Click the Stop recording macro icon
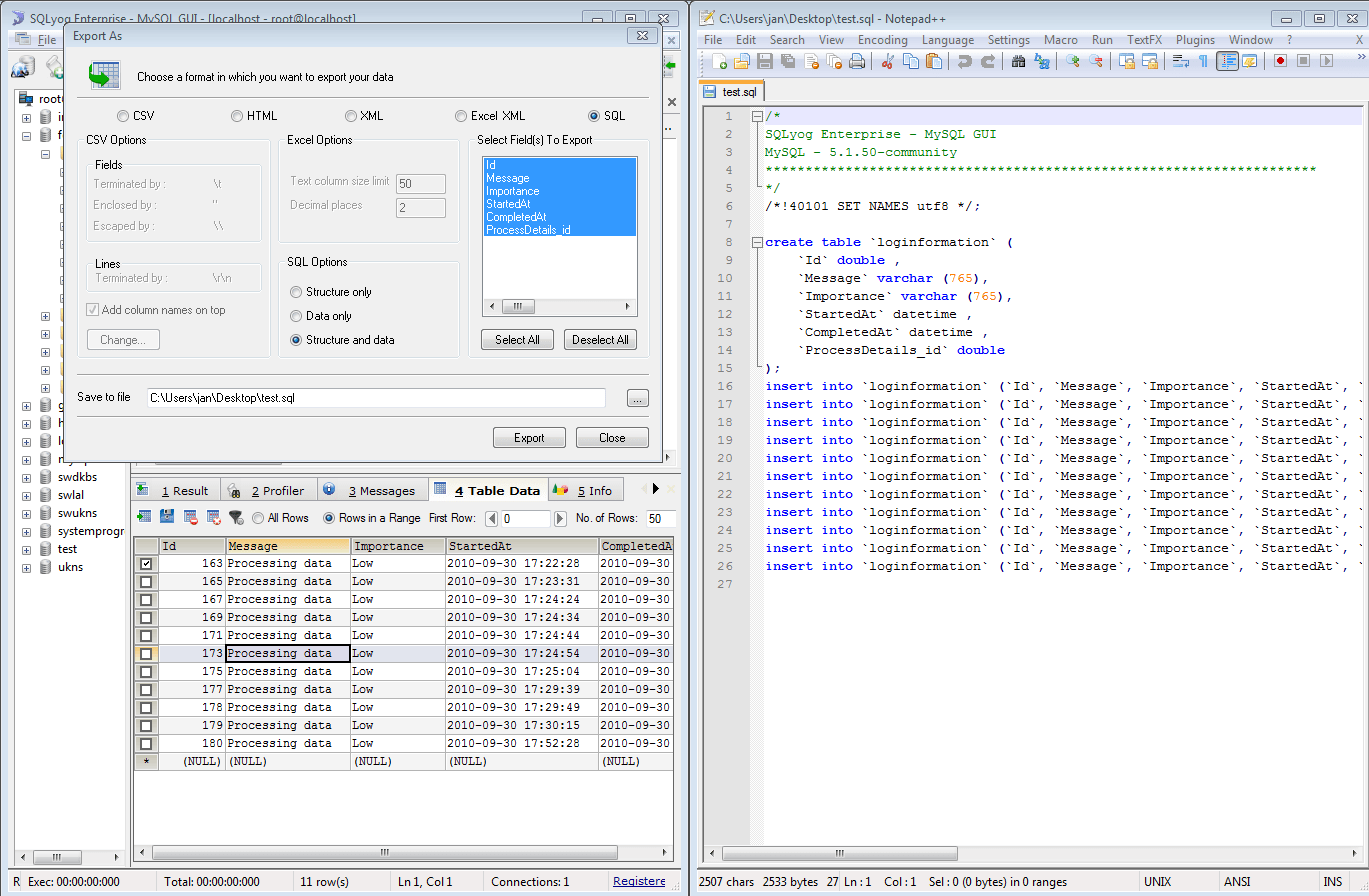 click(x=1303, y=61)
